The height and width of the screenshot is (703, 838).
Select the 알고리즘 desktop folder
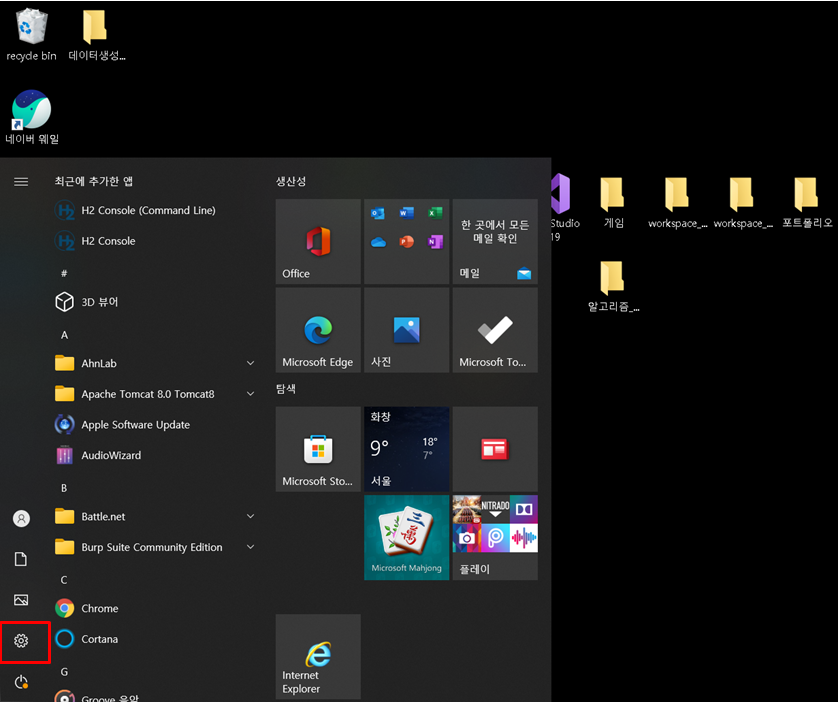pyautogui.click(x=613, y=286)
